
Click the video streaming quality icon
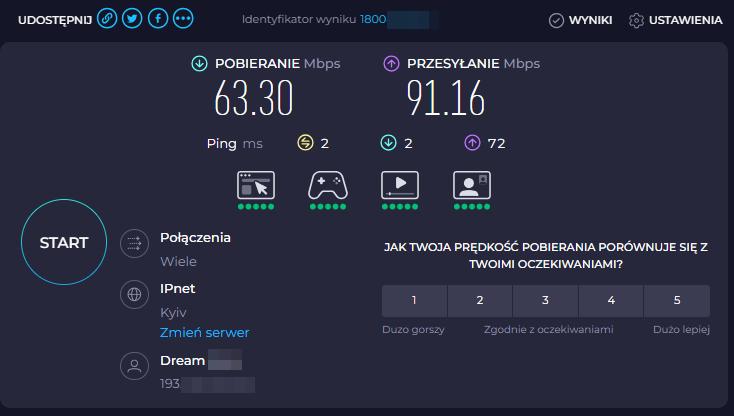click(400, 185)
